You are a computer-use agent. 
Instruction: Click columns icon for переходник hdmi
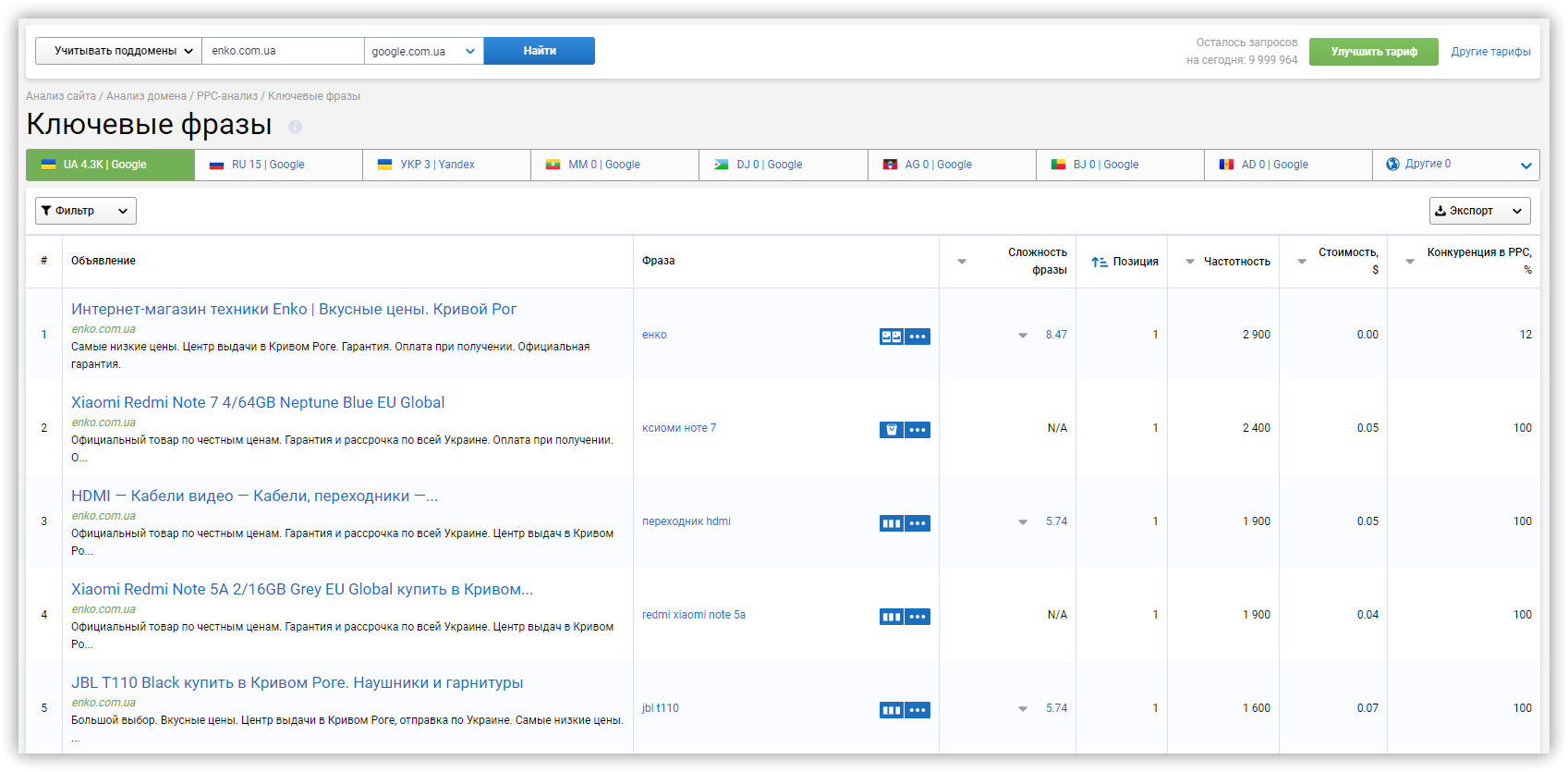(891, 523)
